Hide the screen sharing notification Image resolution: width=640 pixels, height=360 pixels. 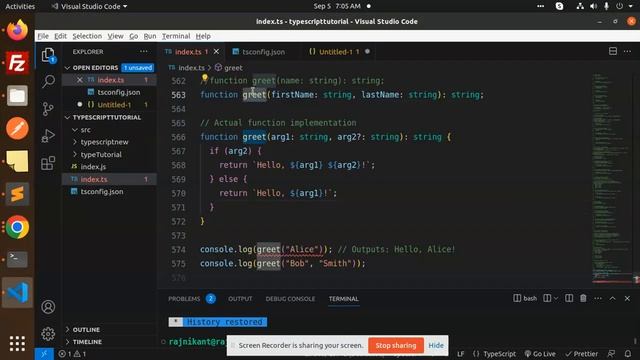[436, 345]
